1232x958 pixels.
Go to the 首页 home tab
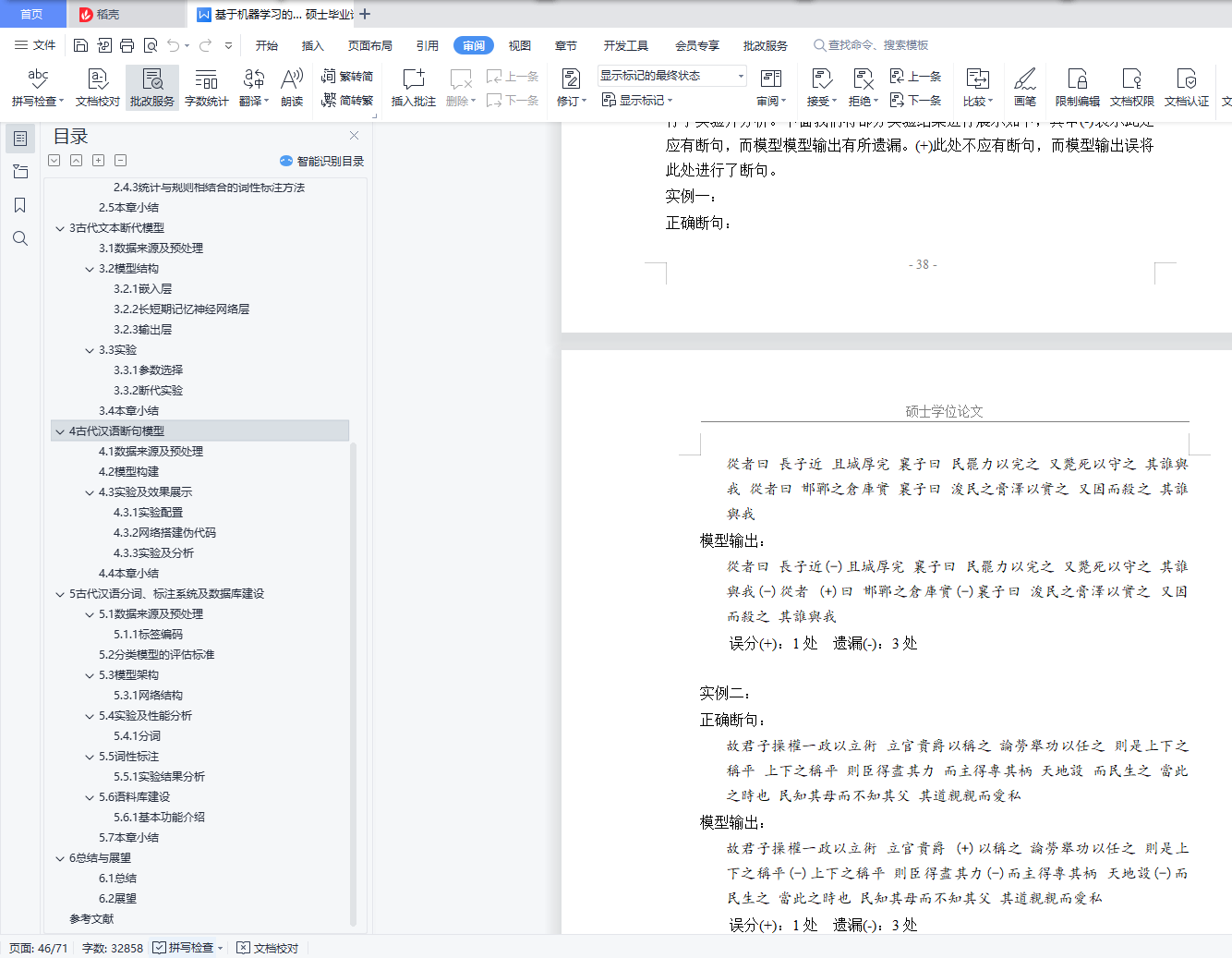[32, 14]
